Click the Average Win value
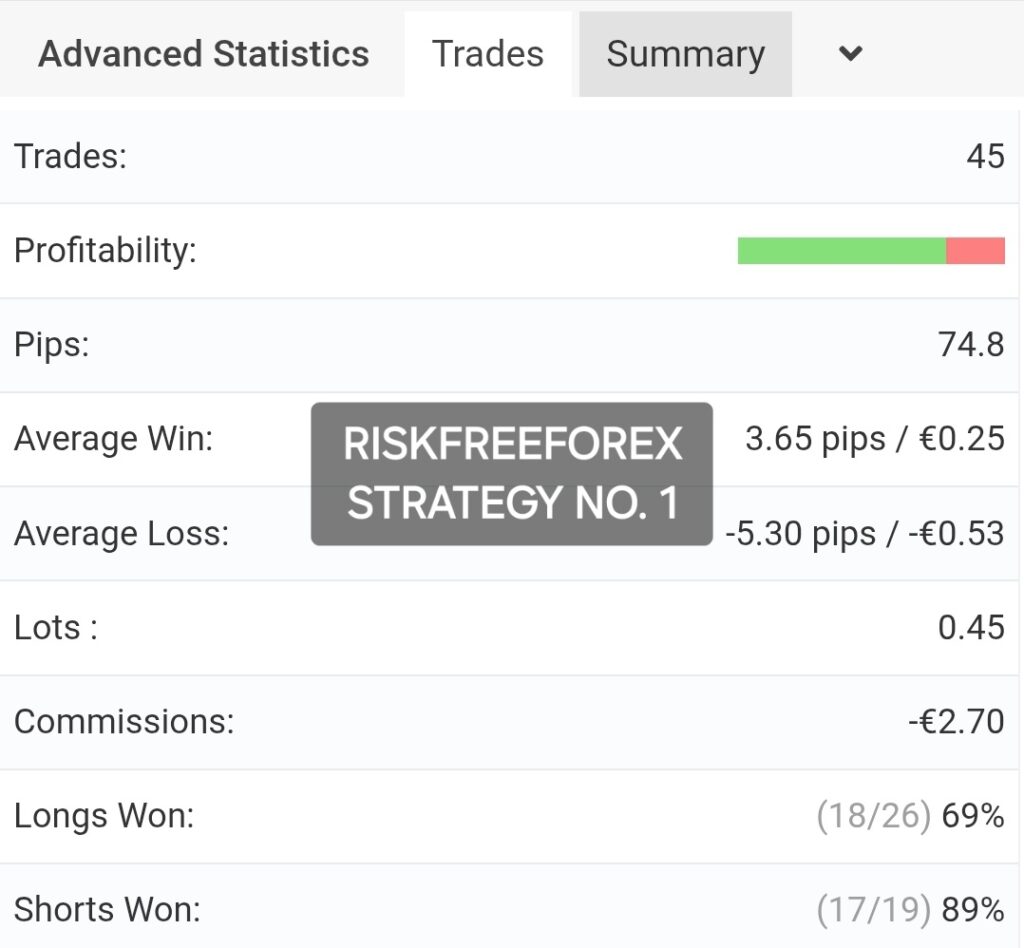This screenshot has width=1024, height=948. (875, 439)
